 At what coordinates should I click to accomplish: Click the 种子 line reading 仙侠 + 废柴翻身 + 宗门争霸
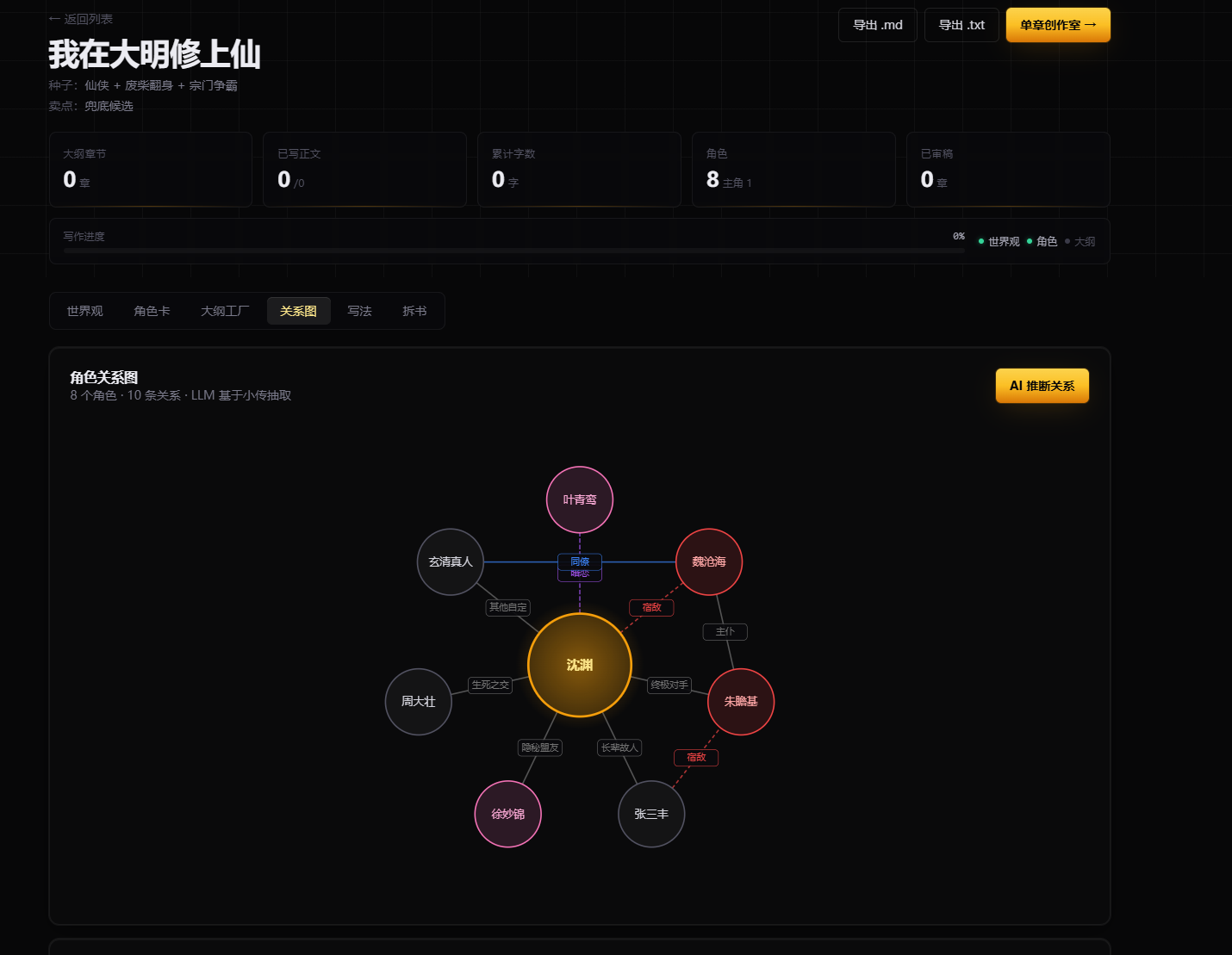click(x=143, y=85)
